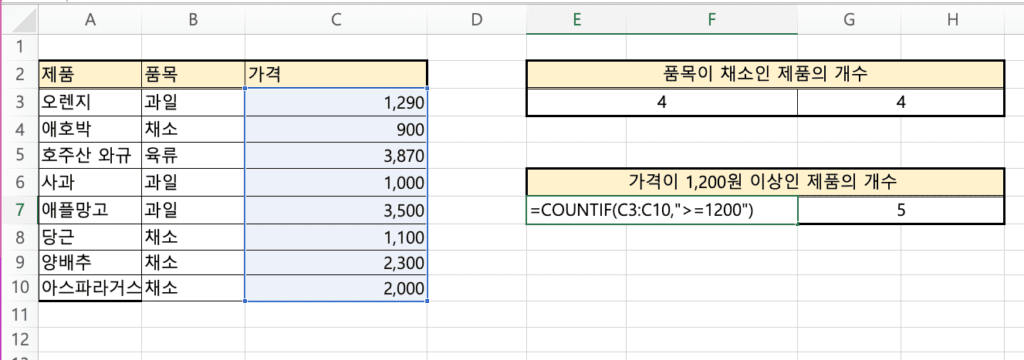Click the '품목이 채소인 제품의 개수' header
The width and height of the screenshot is (1024, 360).
[765, 74]
